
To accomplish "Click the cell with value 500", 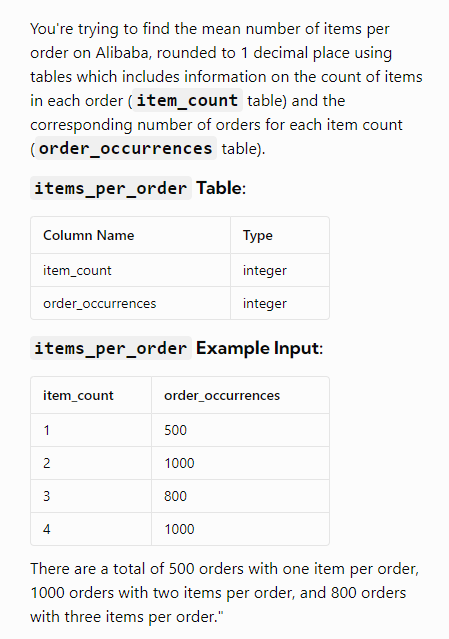I will pyautogui.click(x=240, y=430).
